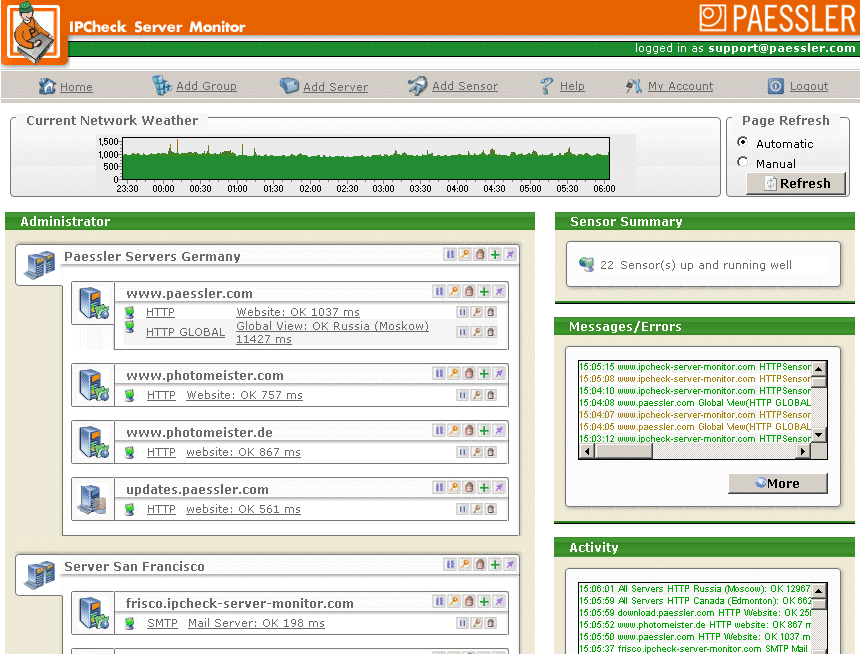Viewport: 860px width, 654px height.
Task: Click the updates.paessler.com server icon
Action: [92, 499]
